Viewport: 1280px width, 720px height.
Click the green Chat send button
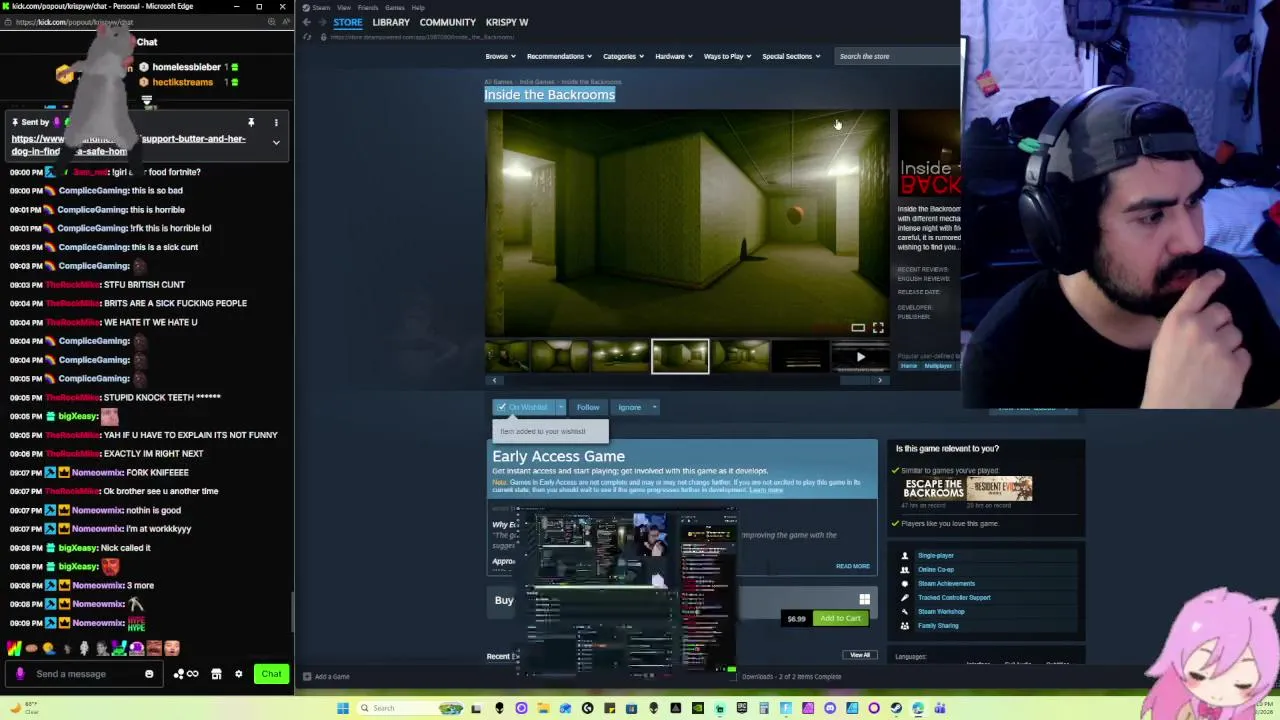click(271, 674)
